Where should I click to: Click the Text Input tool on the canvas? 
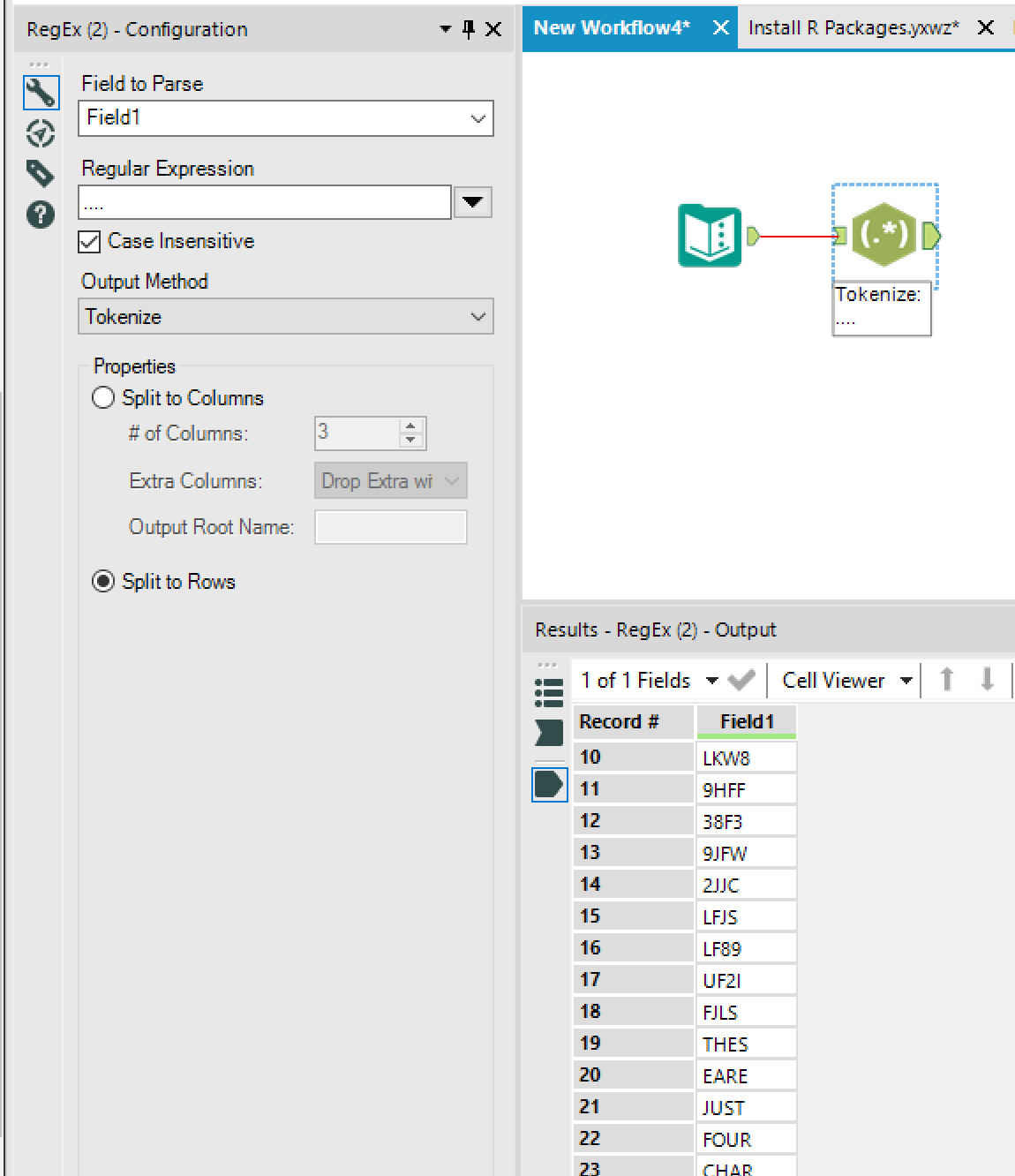[x=710, y=236]
